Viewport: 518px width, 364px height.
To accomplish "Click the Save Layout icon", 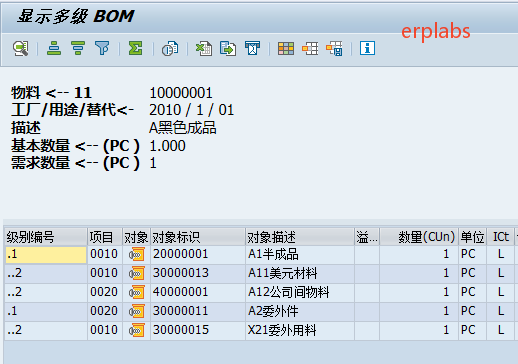I will point(334,49).
